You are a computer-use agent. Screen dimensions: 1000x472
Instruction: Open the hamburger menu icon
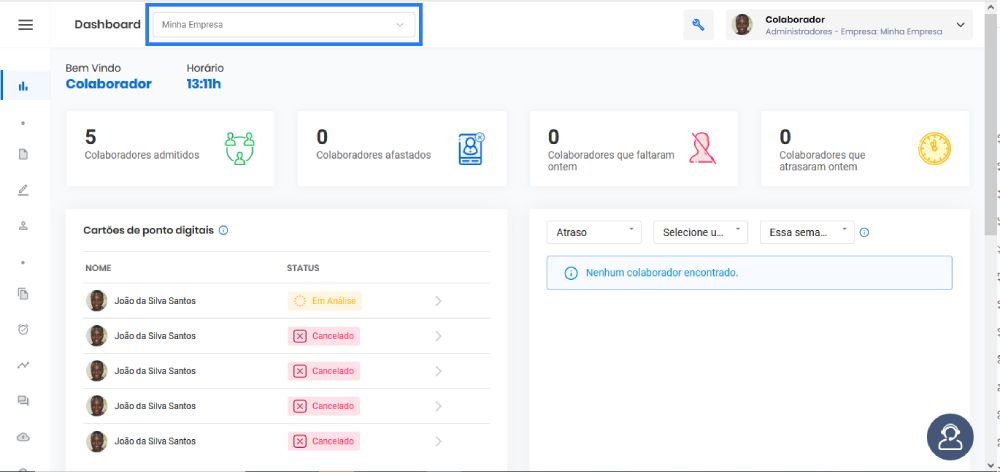[x=26, y=25]
